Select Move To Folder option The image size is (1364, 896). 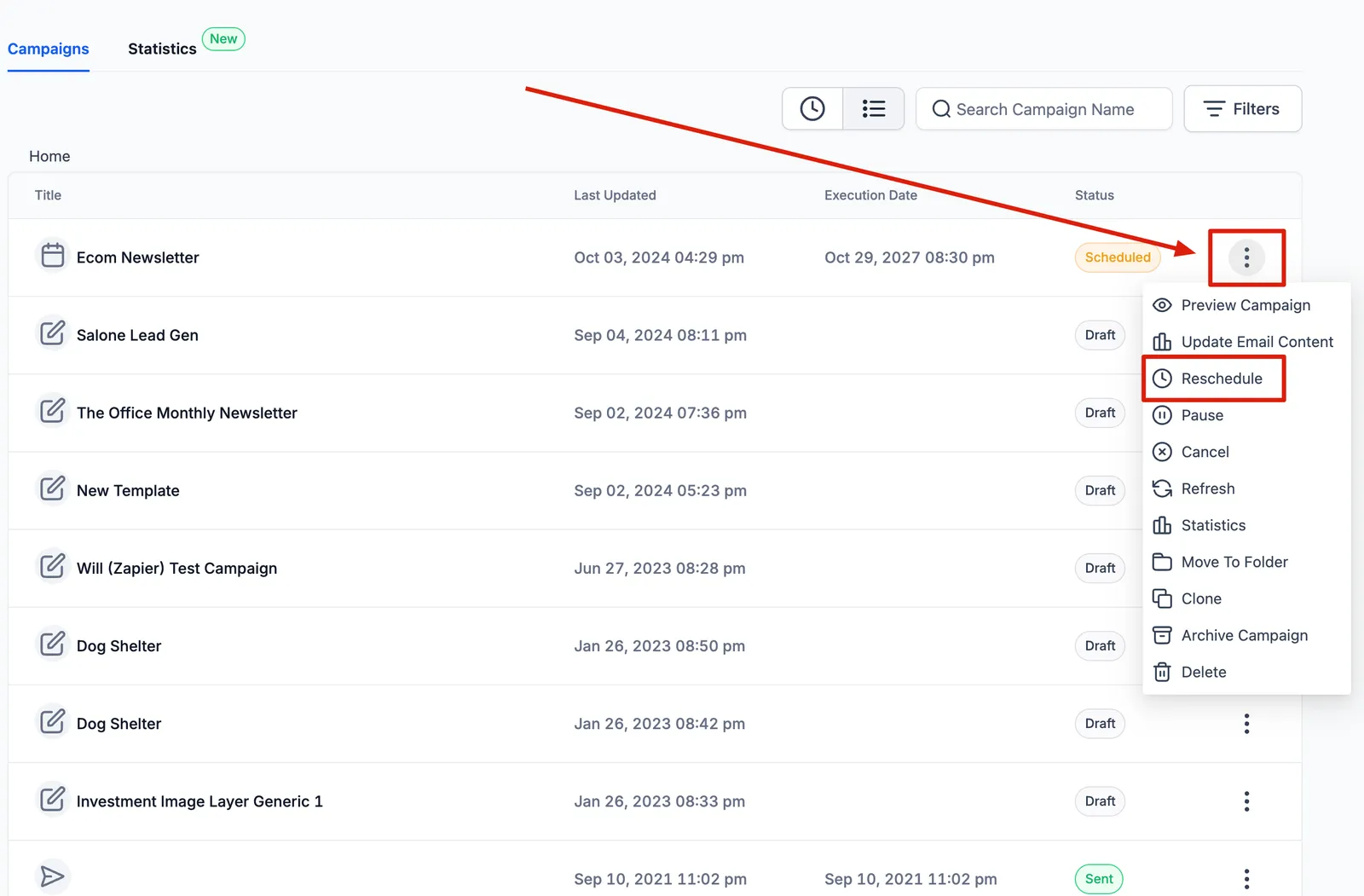pos(1246,562)
